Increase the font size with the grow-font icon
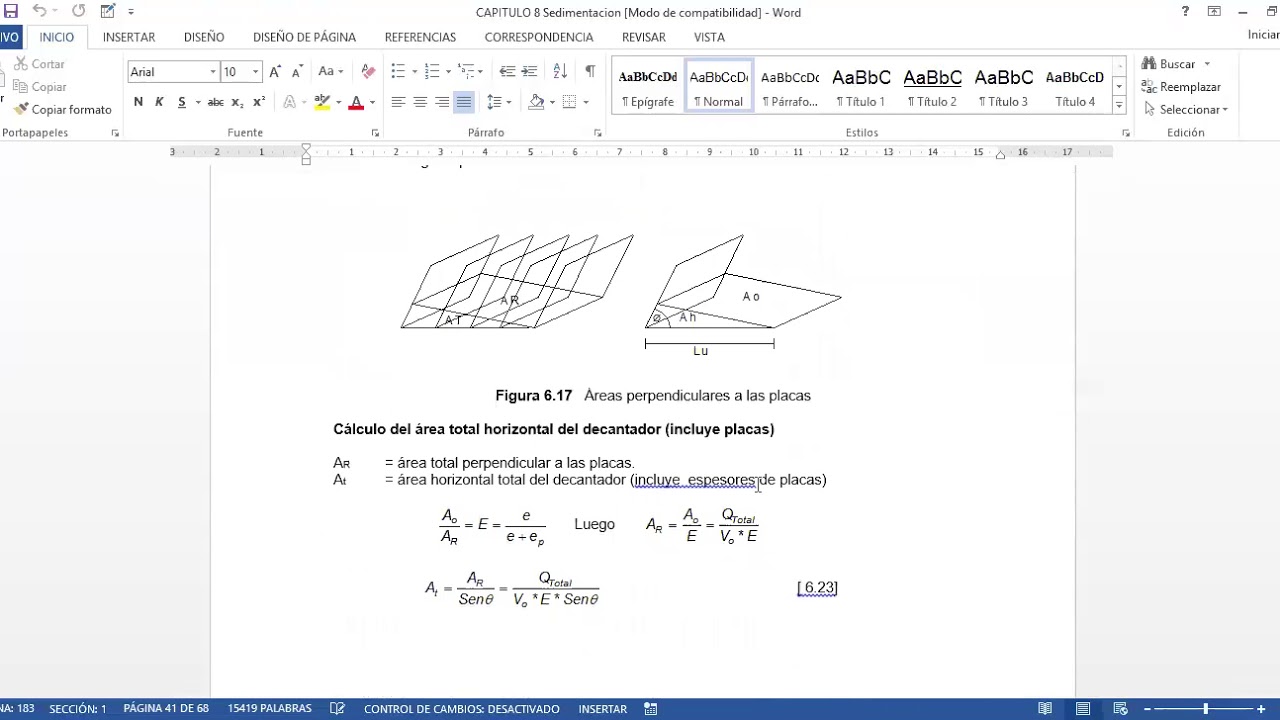The image size is (1280, 720). [x=275, y=72]
